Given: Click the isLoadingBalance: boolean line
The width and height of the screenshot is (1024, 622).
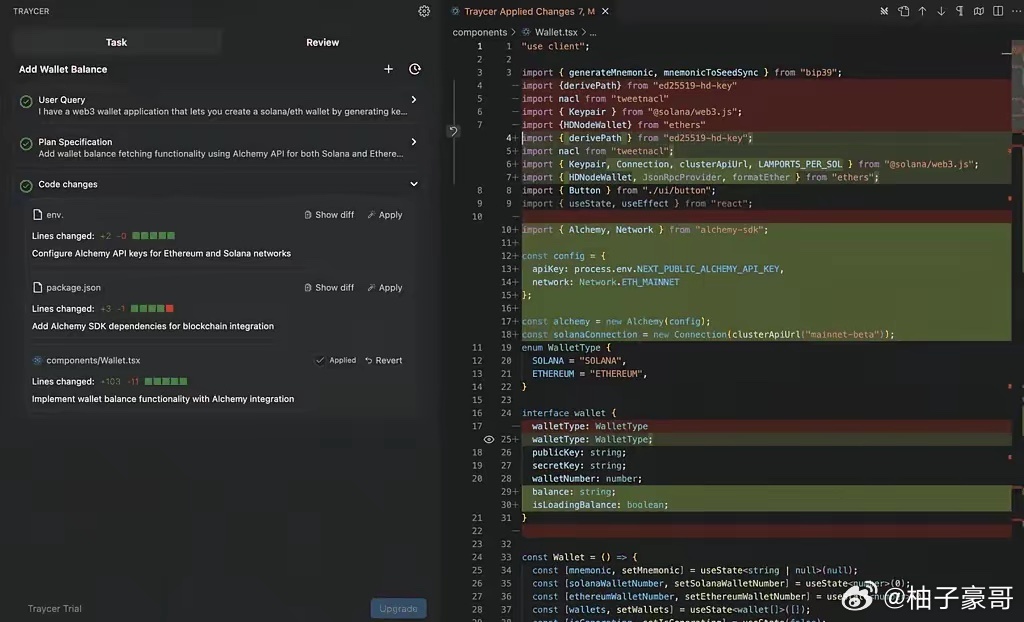Looking at the screenshot, I should point(600,504).
